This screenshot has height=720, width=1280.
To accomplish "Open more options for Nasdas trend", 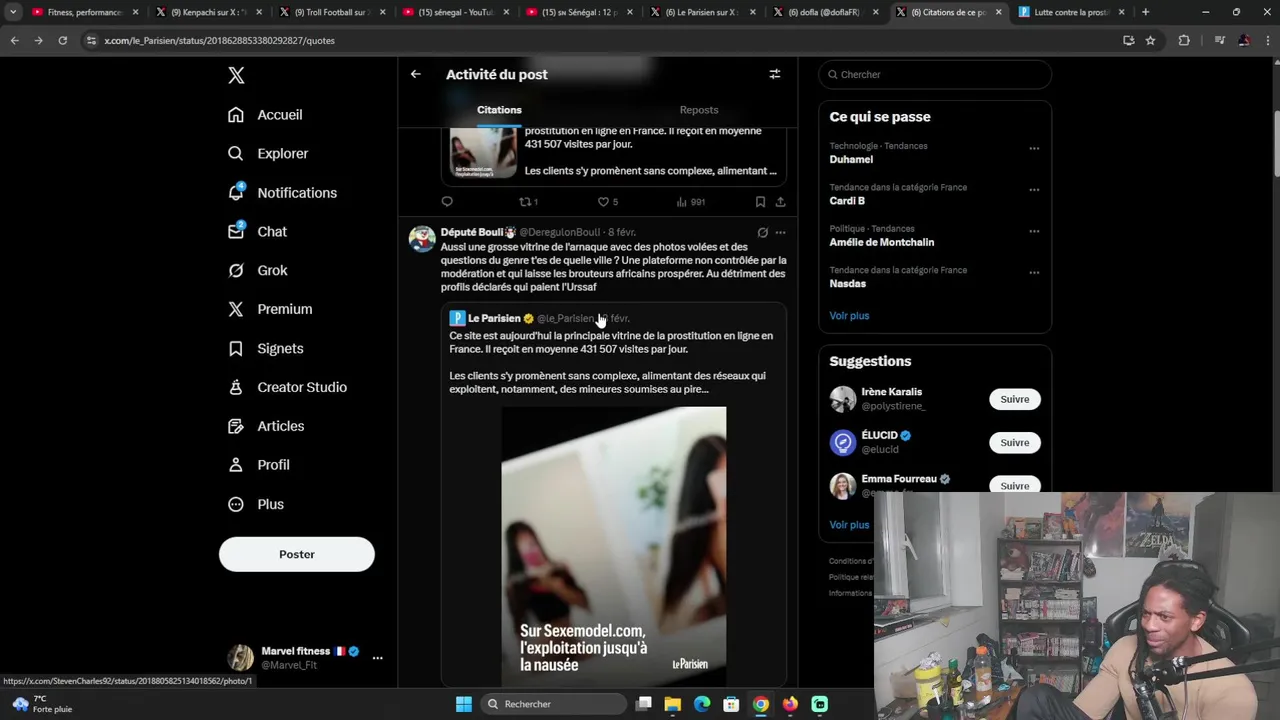I will pyautogui.click(x=1034, y=272).
